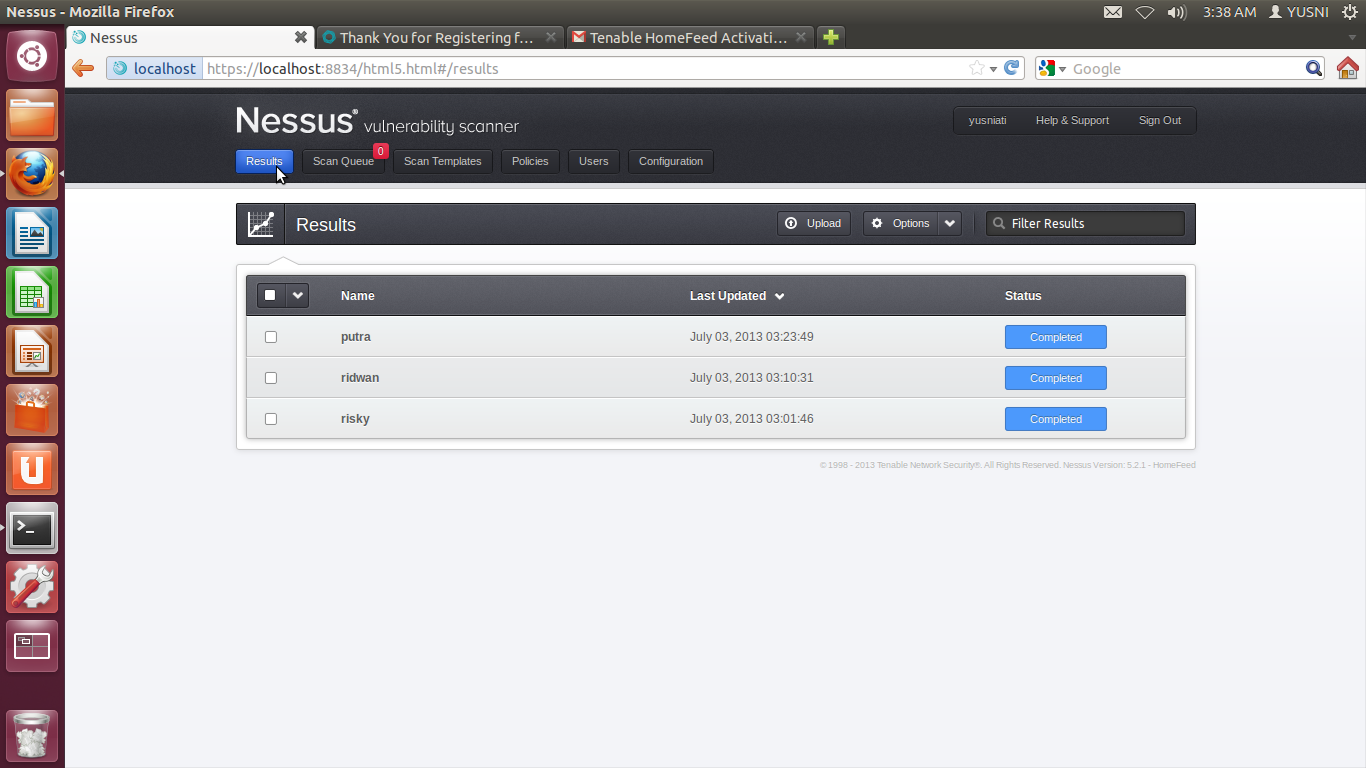Click the search magnifier in Google box

(x=1314, y=68)
